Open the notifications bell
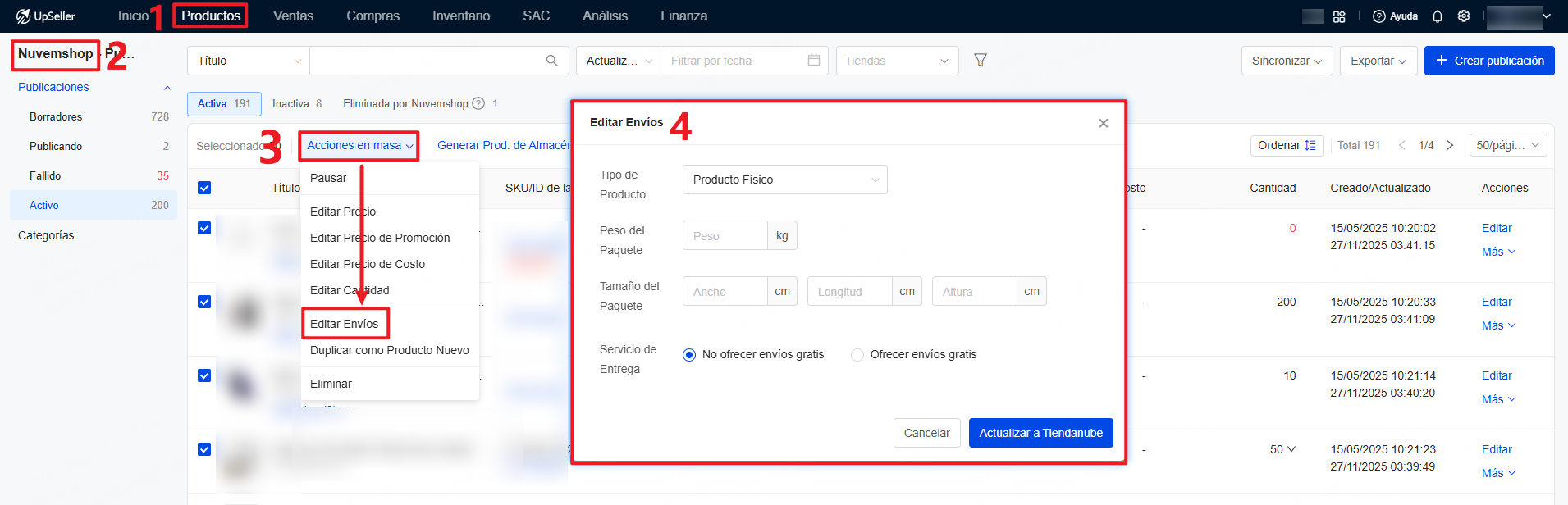Image resolution: width=1568 pixels, height=505 pixels. coord(1437,16)
